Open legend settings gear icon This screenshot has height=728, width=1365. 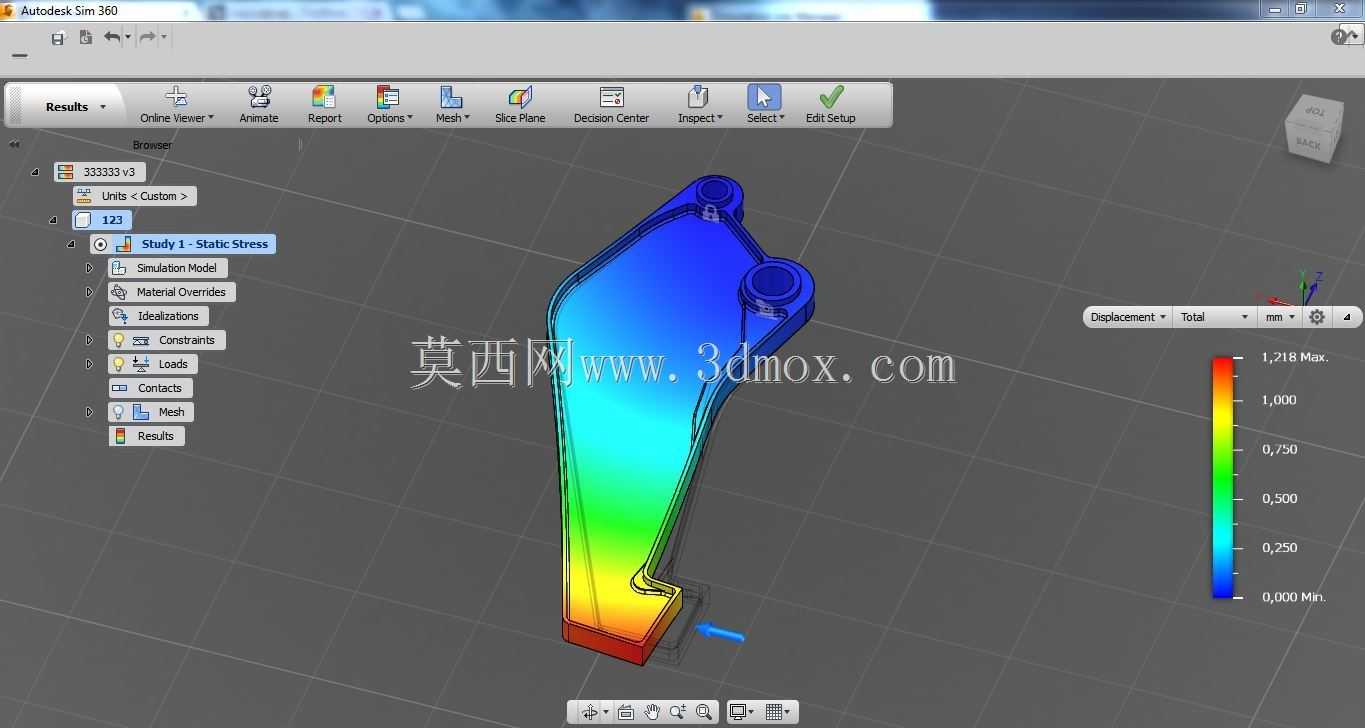(x=1317, y=317)
